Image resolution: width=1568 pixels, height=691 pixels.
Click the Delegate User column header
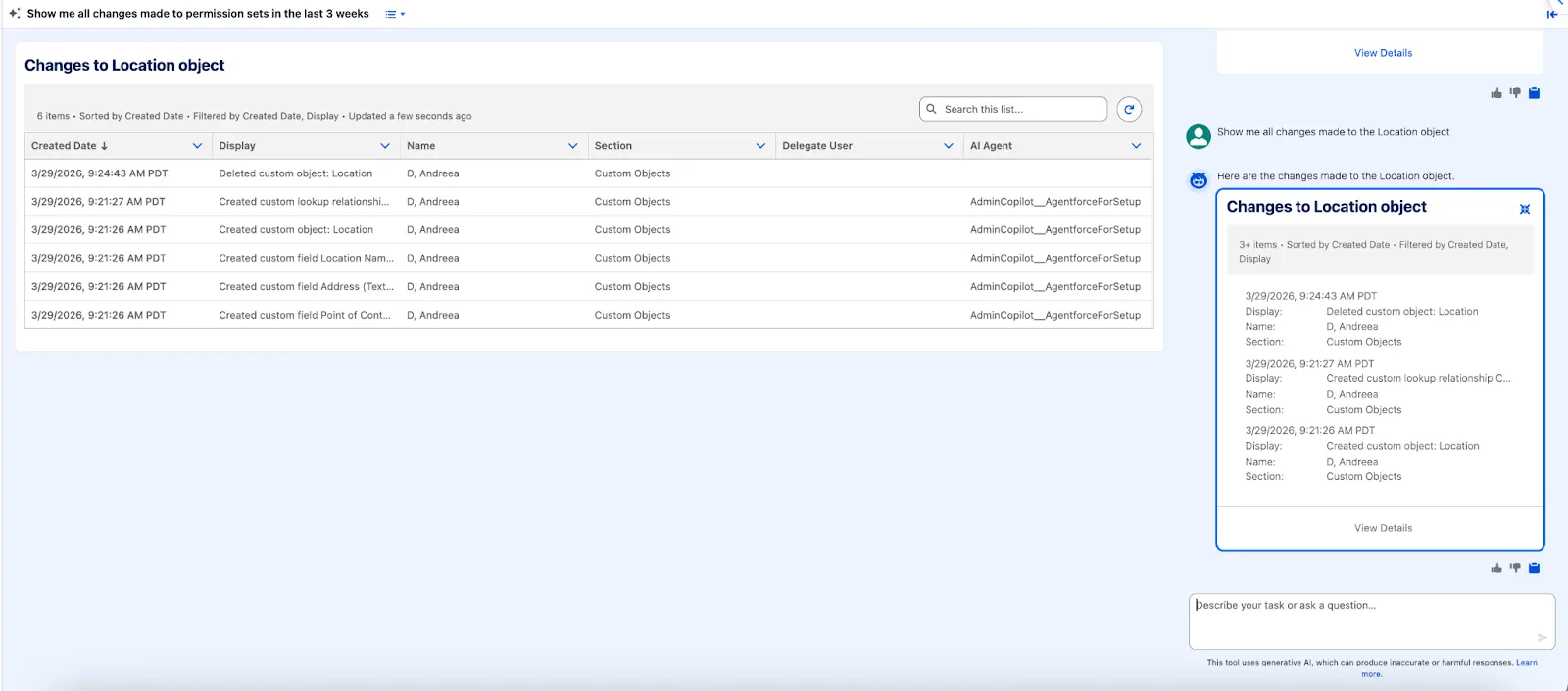(x=817, y=146)
